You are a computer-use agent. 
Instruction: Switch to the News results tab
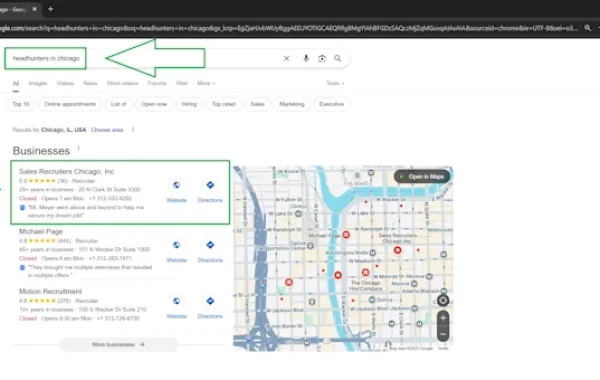(90, 83)
